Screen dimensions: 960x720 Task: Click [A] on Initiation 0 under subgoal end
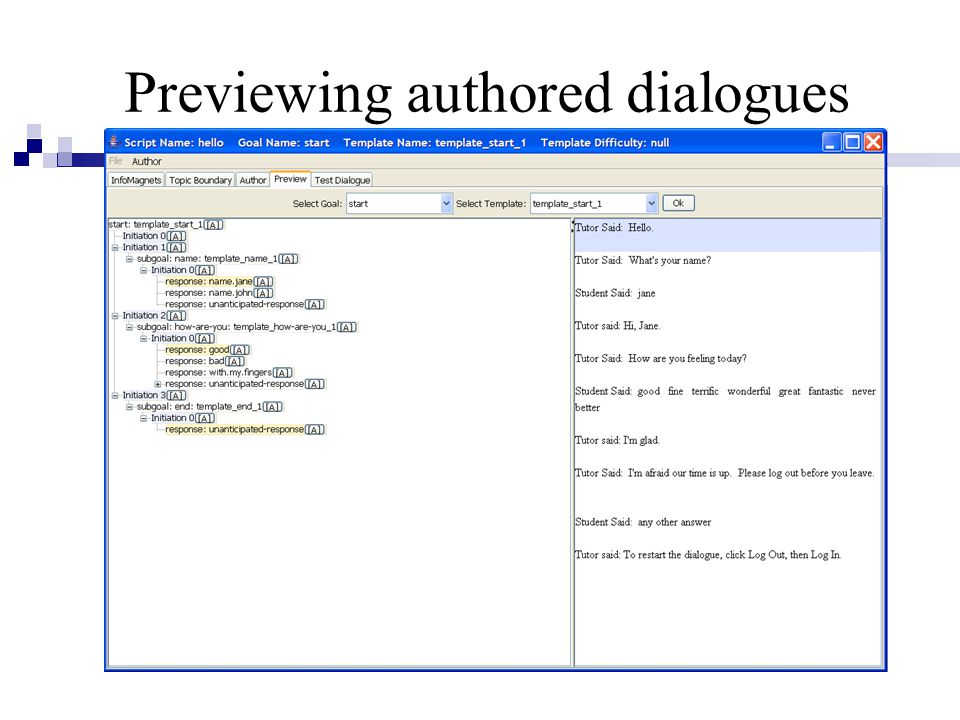click(205, 418)
